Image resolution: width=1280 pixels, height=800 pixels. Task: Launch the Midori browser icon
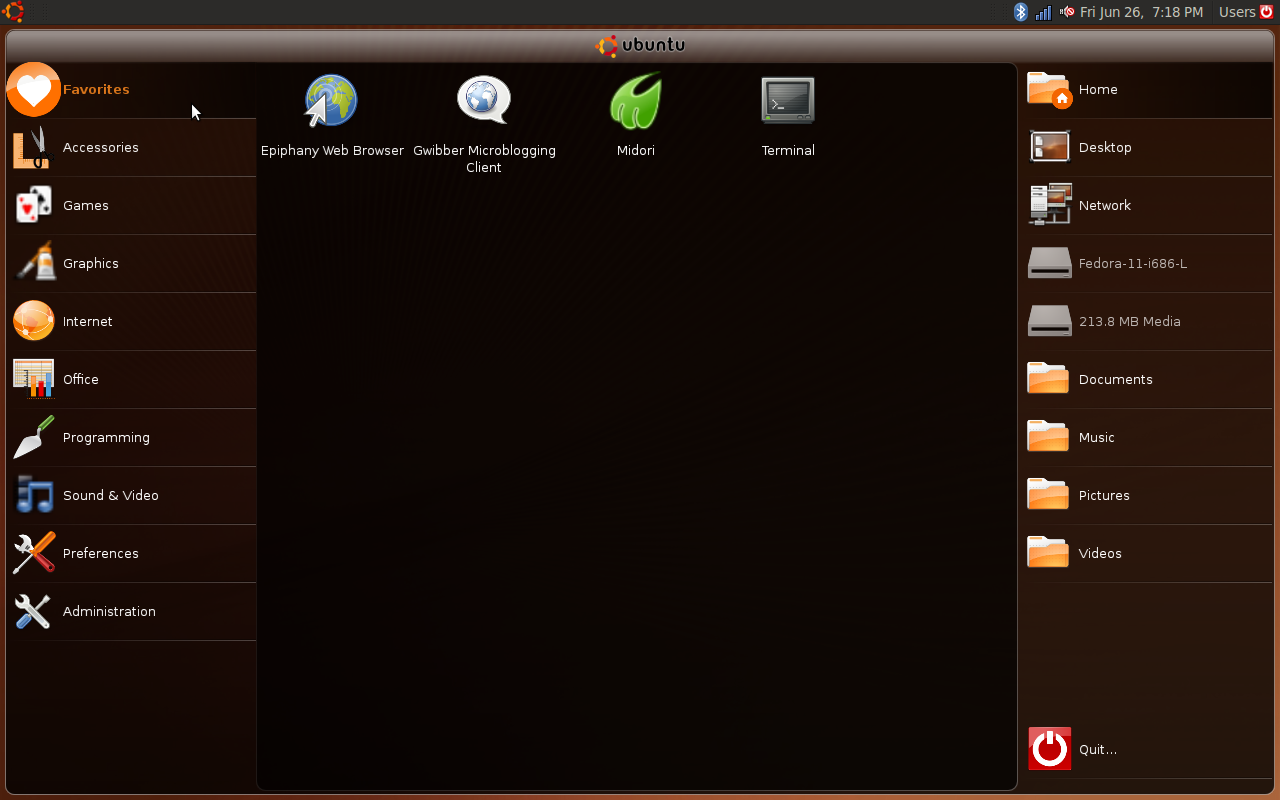click(636, 100)
